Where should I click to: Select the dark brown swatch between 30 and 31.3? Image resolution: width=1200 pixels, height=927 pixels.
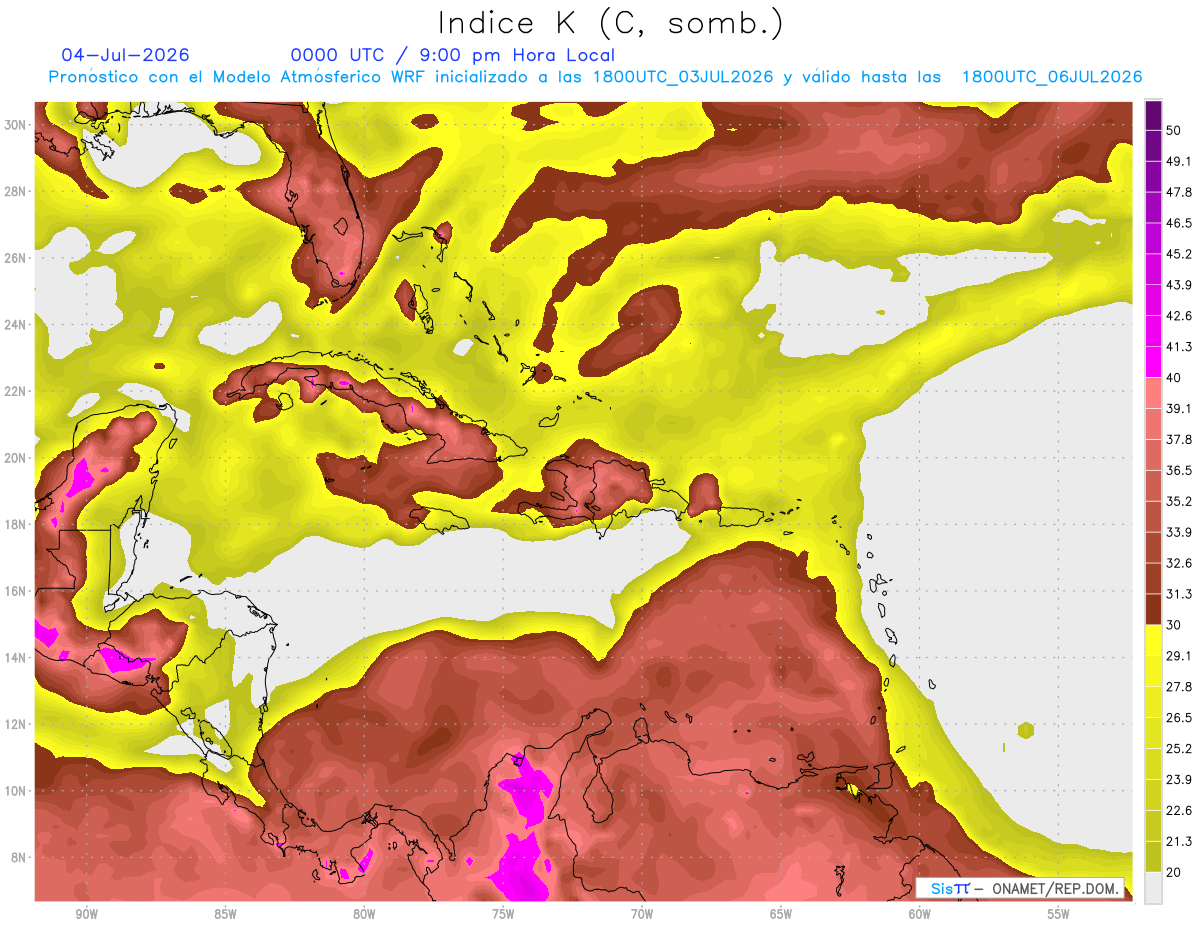coord(1153,609)
